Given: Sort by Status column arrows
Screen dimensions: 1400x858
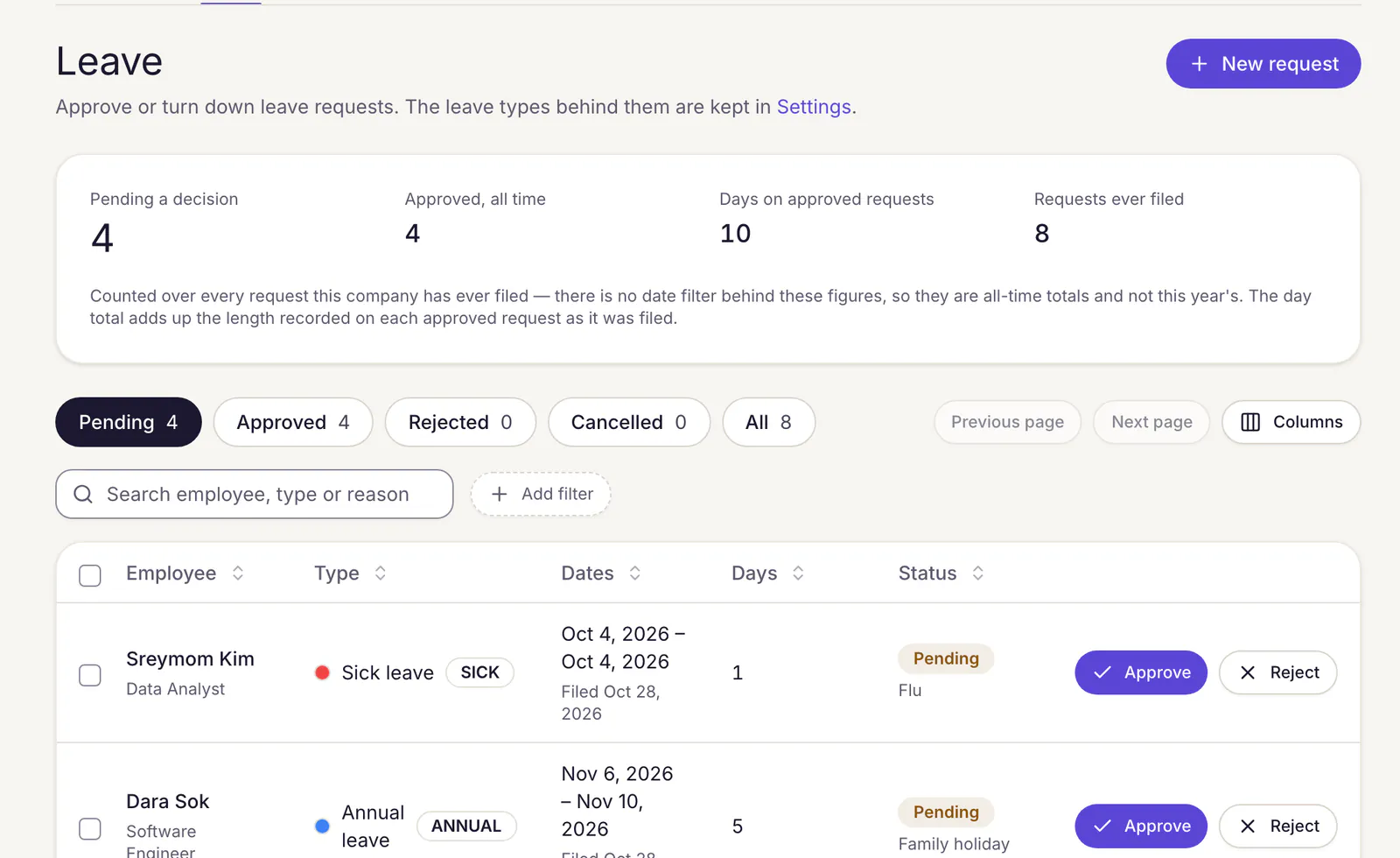Looking at the screenshot, I should click(978, 573).
